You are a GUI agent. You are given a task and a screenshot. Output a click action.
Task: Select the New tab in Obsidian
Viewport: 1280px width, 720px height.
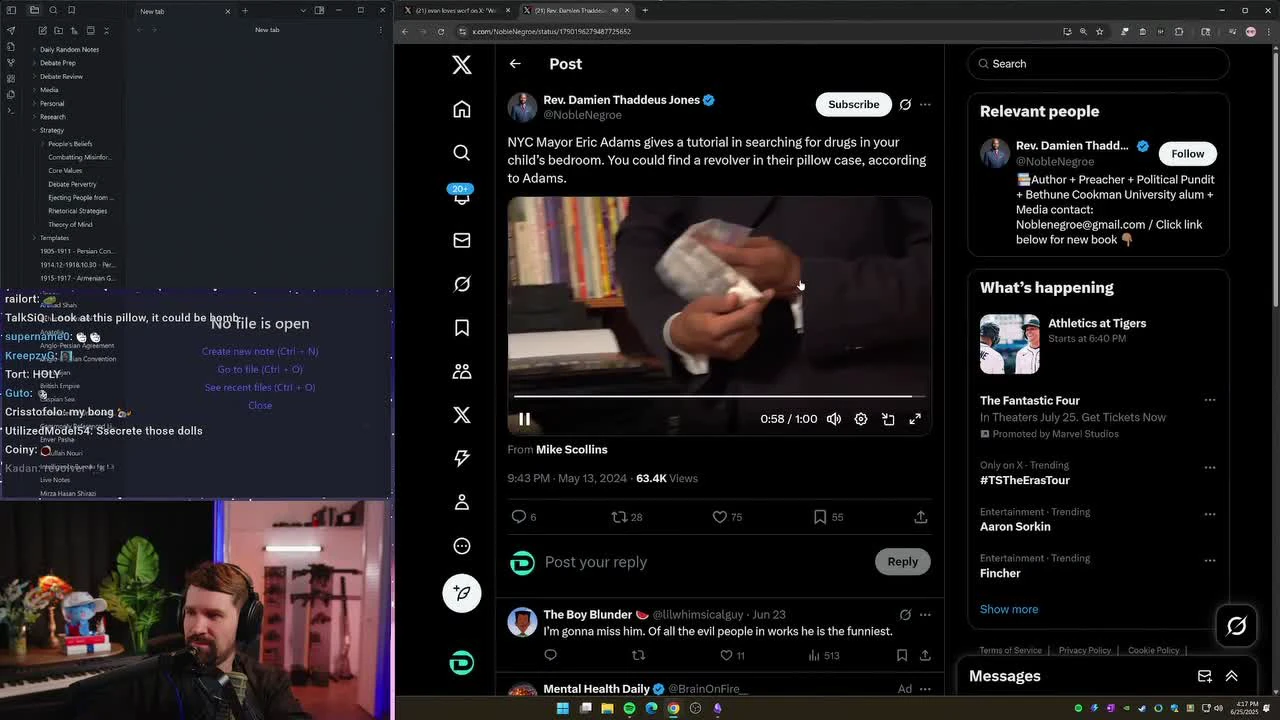pos(184,11)
